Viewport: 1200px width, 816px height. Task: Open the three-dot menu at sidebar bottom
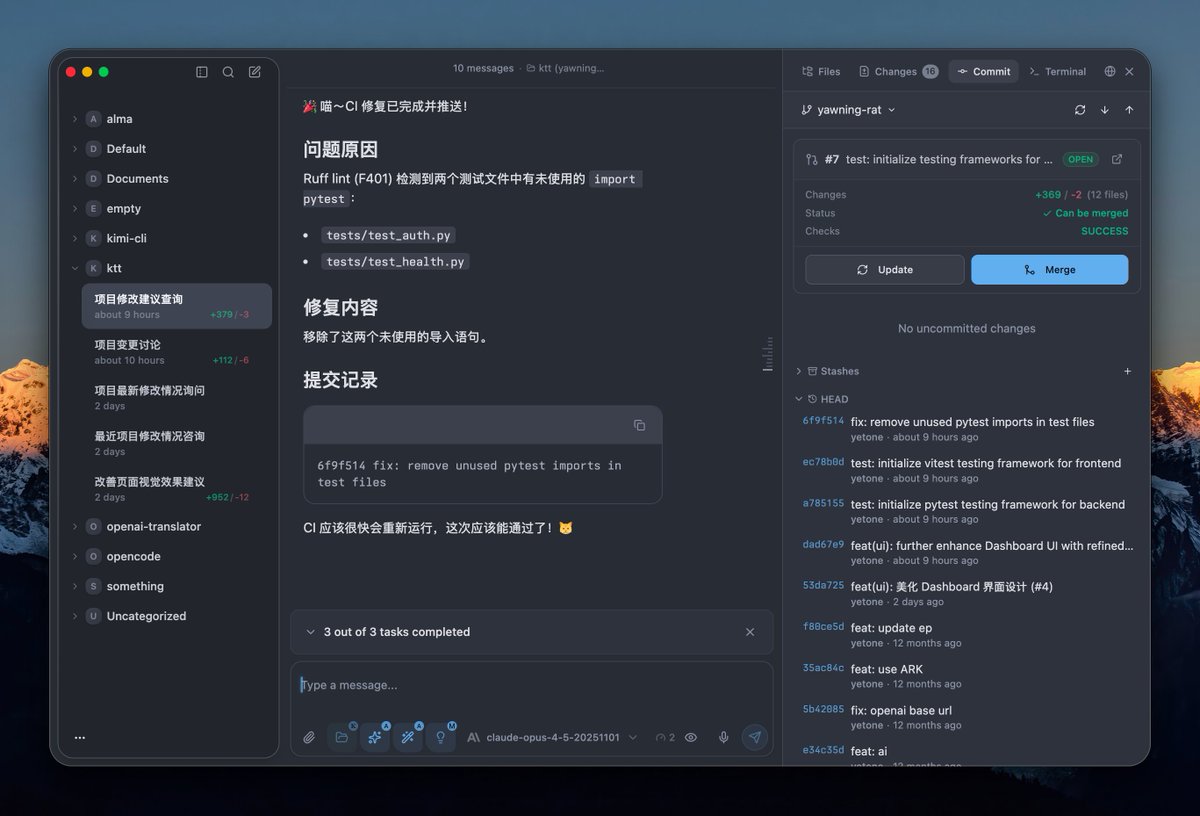tap(80, 737)
